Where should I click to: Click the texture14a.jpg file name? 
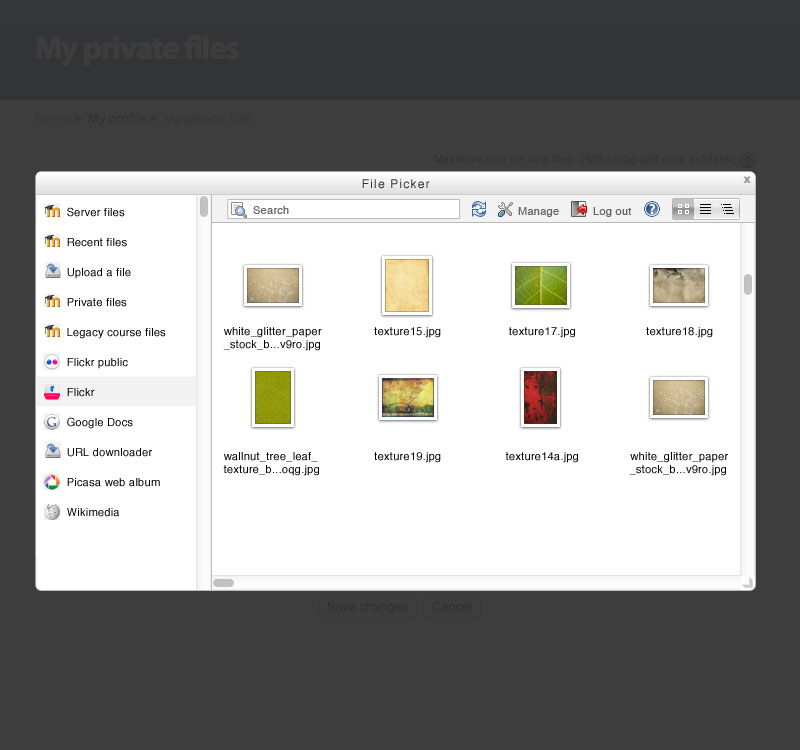point(542,456)
